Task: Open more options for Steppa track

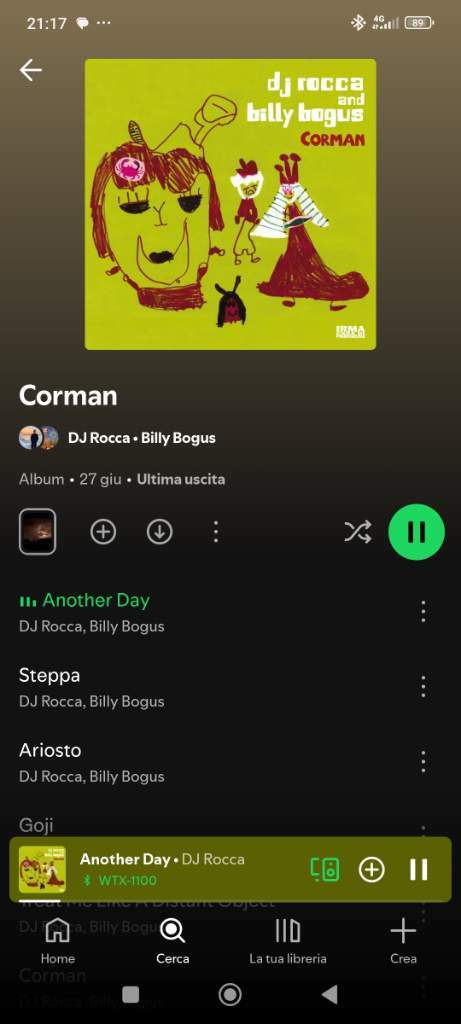Action: click(x=423, y=687)
